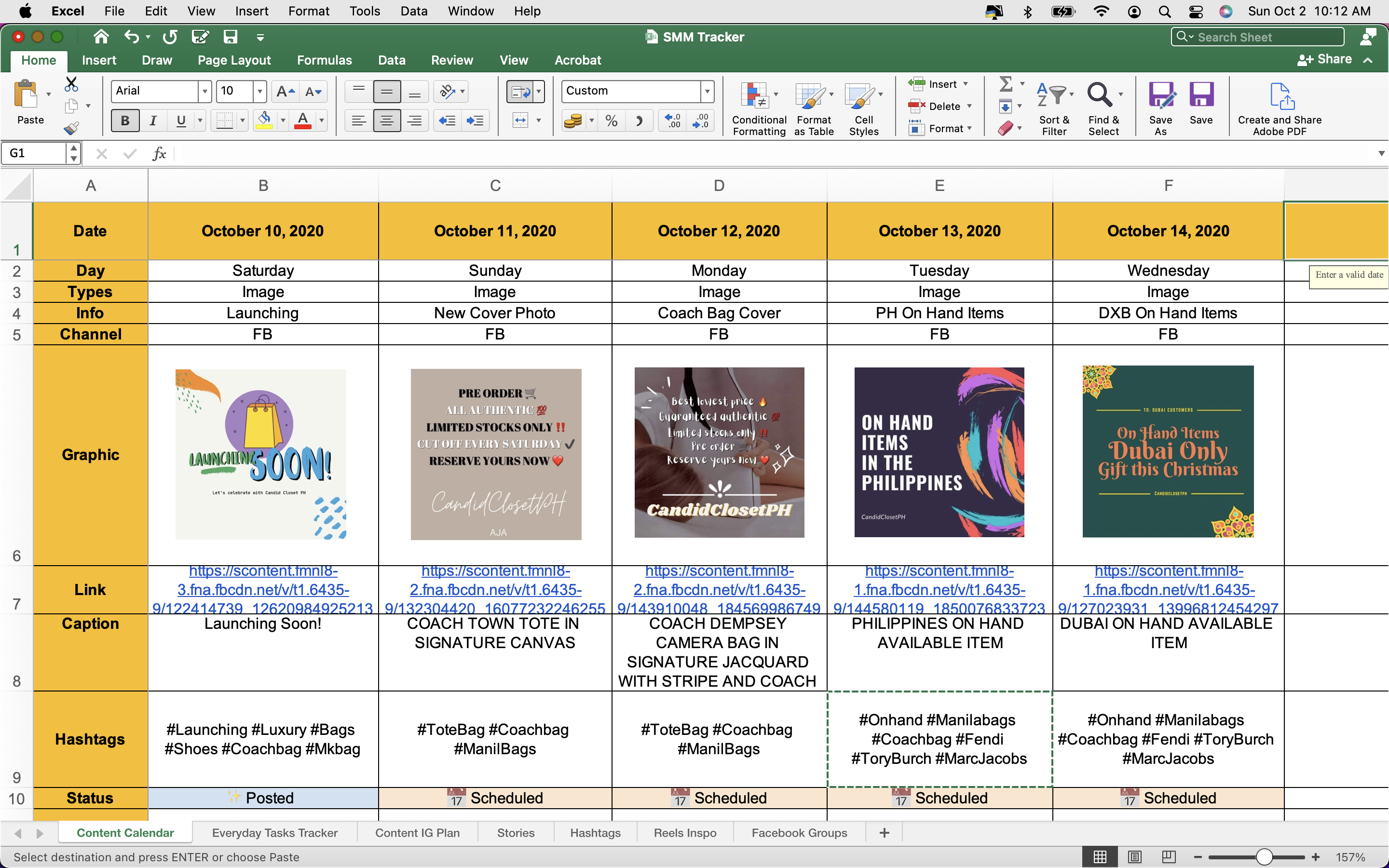Click Increase Indent icon
Viewport: 1389px width, 868px height.
coord(475,121)
